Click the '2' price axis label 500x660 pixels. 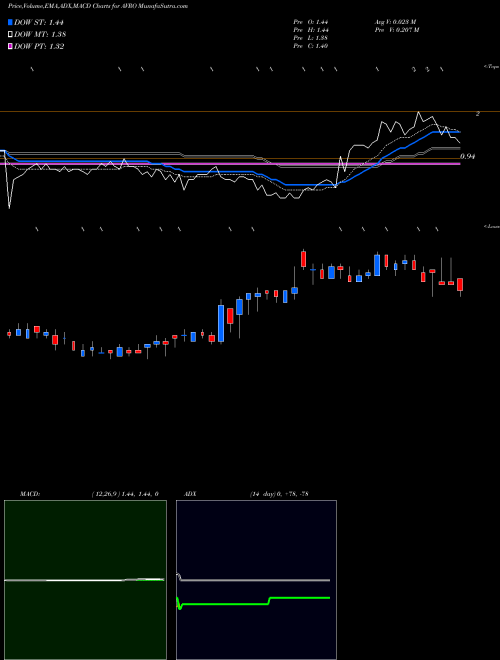click(x=477, y=114)
